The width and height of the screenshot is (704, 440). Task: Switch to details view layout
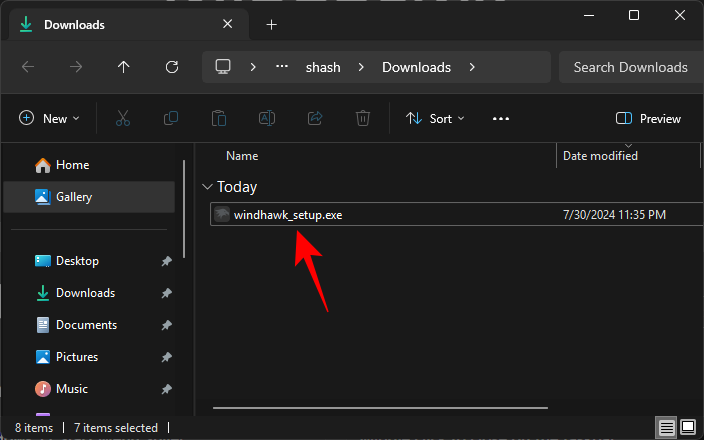[667, 428]
